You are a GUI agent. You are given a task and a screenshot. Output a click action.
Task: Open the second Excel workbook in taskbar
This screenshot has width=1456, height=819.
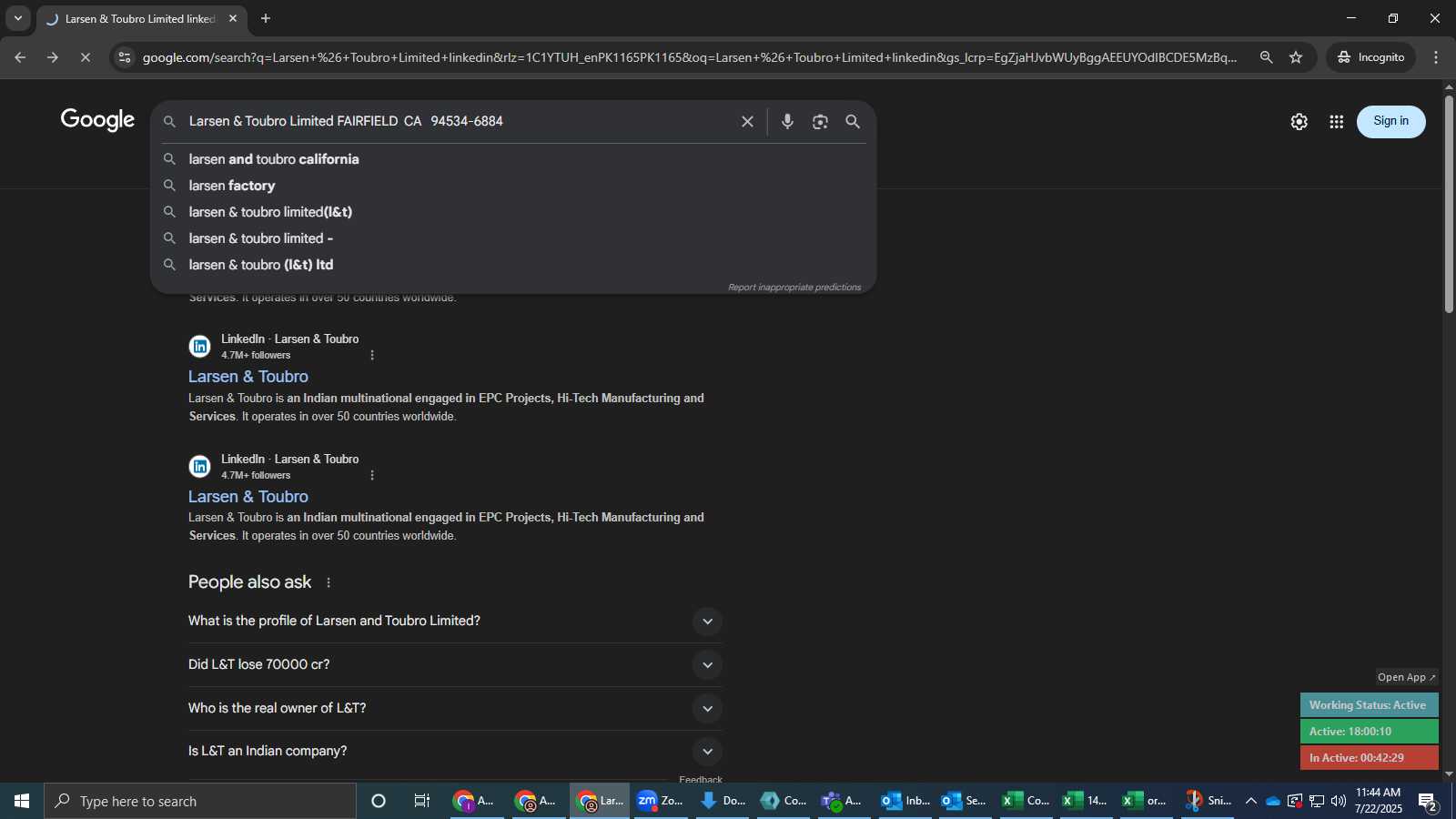pos(1086,801)
